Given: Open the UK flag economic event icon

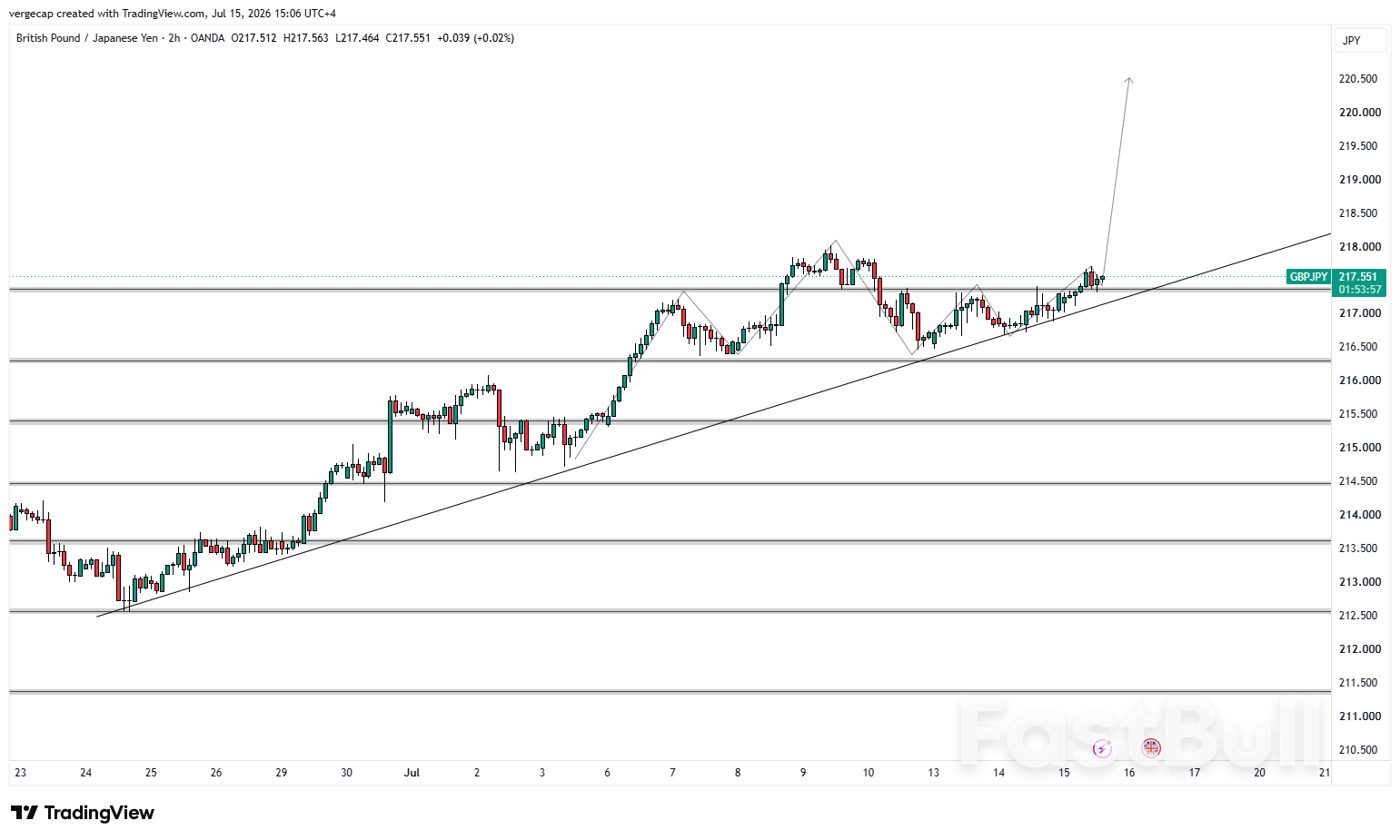Looking at the screenshot, I should tap(1151, 748).
